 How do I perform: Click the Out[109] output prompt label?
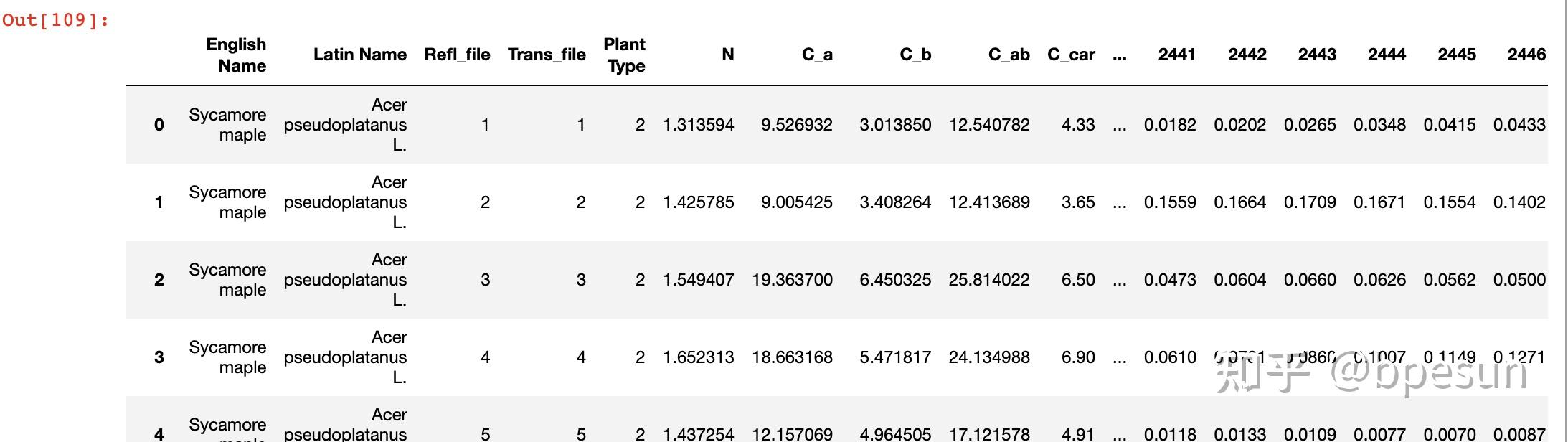click(x=56, y=20)
